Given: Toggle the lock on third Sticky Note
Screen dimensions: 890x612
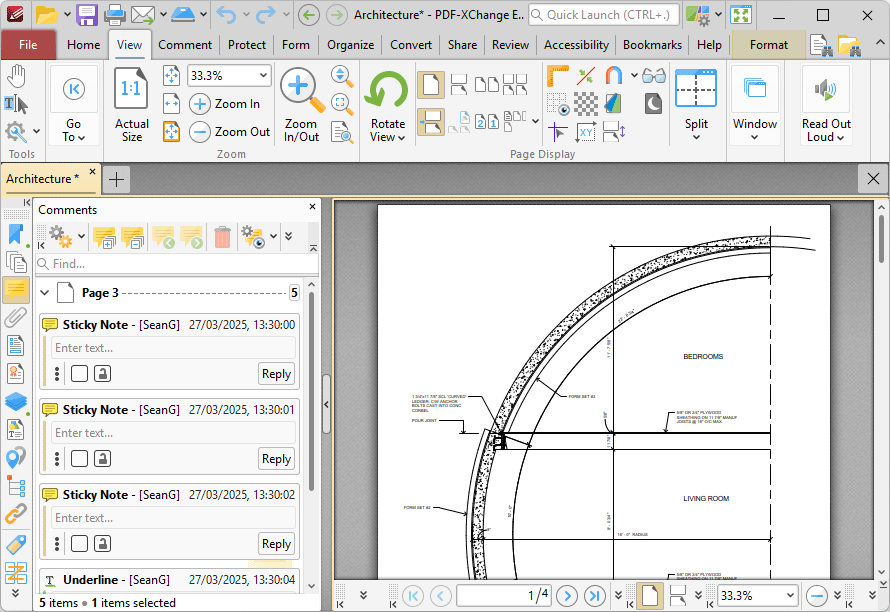Looking at the screenshot, I should [102, 544].
